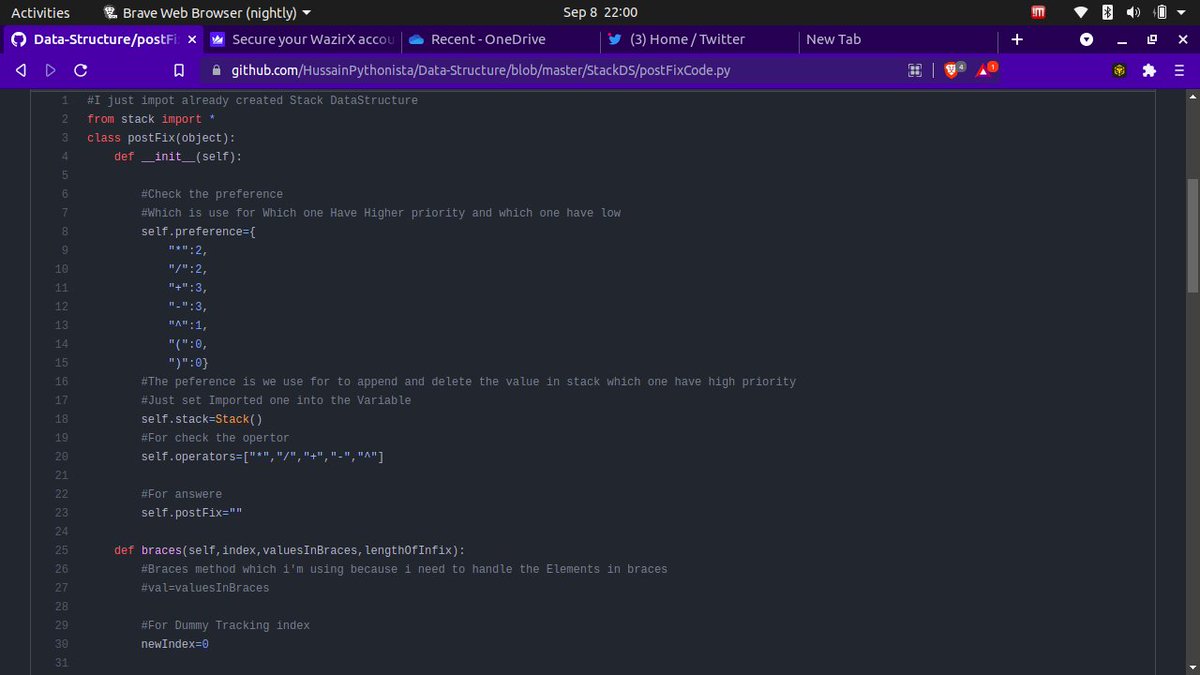Click the '")":0}' dictionary entry
Image resolution: width=1200 pixels, height=675 pixels.
[x=188, y=363]
